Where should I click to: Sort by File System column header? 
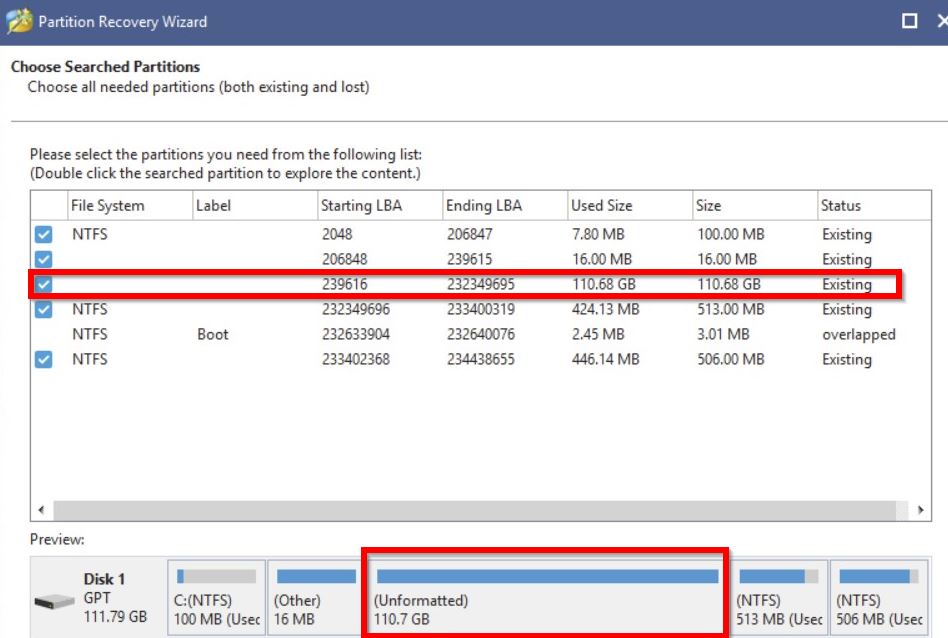108,206
